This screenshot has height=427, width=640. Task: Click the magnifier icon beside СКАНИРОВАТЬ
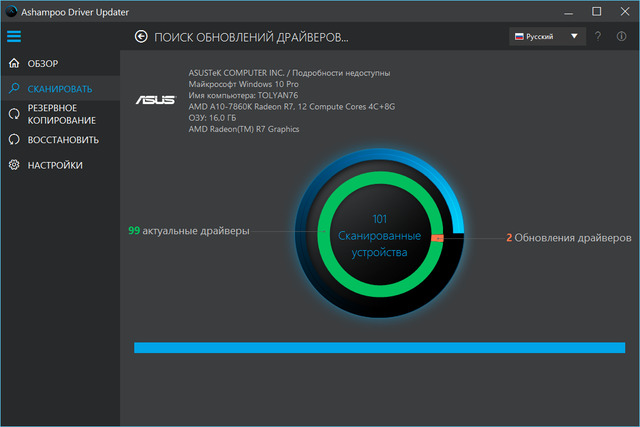[x=14, y=89]
